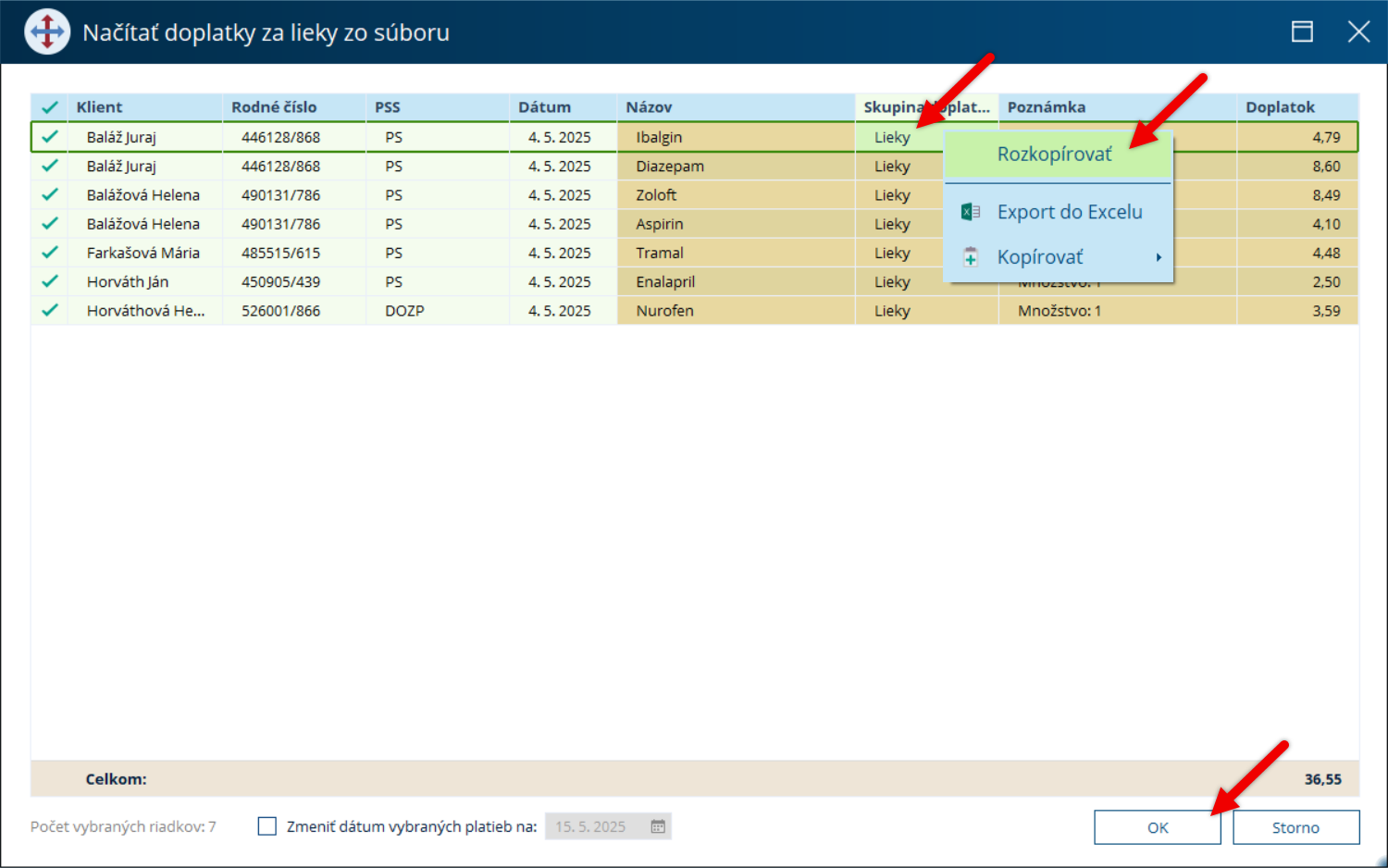Screen dimensions: 1388x868
Task: Sort by the Dátum column header
Action: pos(563,107)
